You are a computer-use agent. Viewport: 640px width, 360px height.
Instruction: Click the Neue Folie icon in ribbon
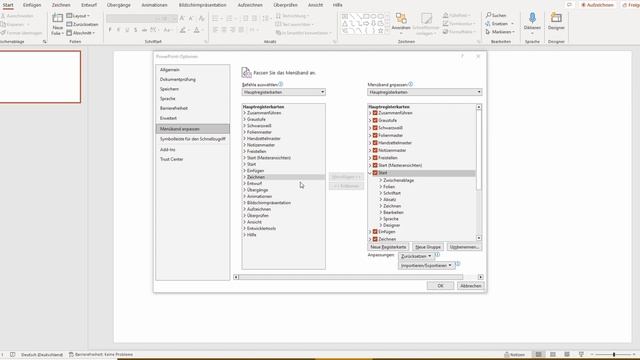click(x=58, y=18)
